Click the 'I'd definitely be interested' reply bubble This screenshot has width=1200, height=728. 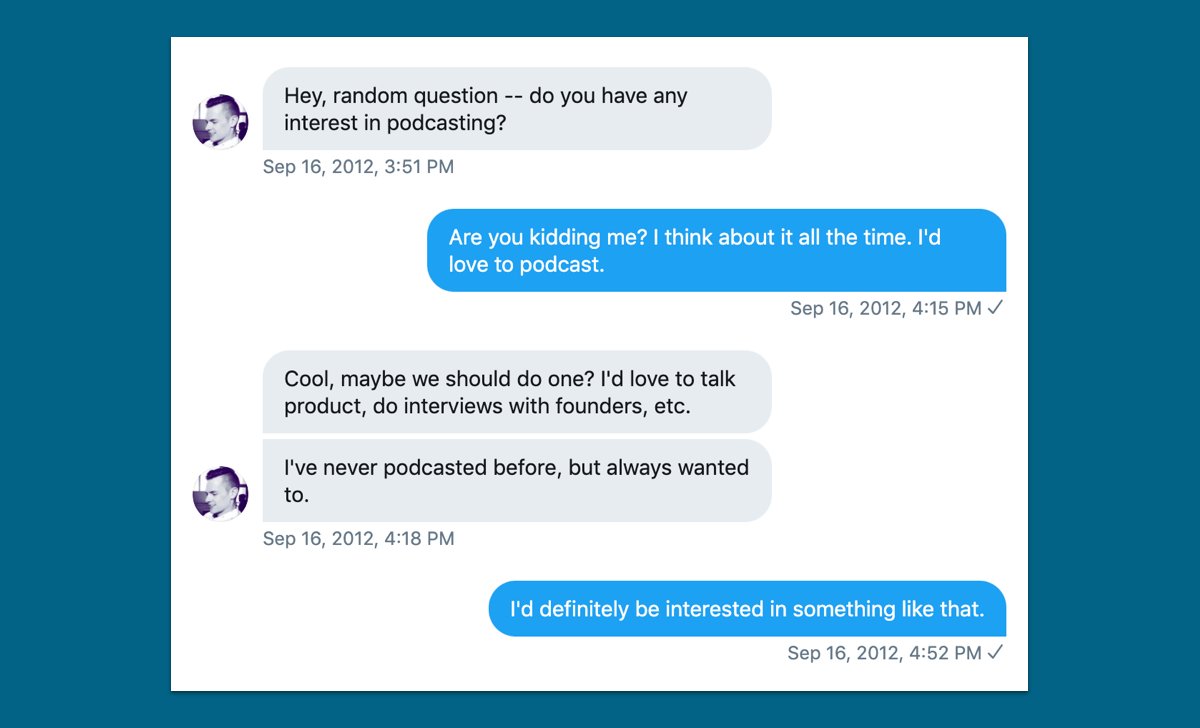(x=746, y=608)
